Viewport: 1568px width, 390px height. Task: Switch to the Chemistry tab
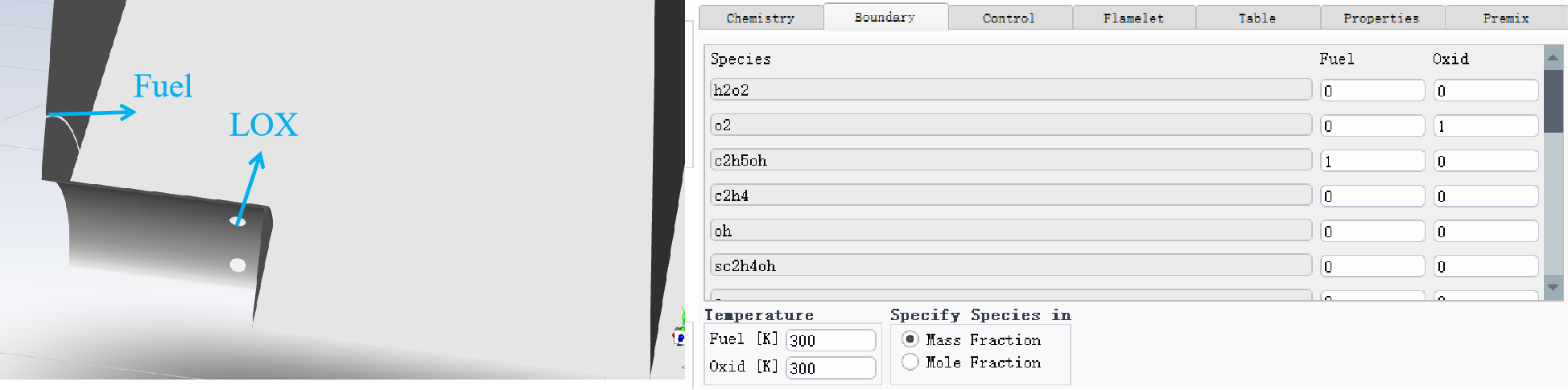[x=760, y=18]
